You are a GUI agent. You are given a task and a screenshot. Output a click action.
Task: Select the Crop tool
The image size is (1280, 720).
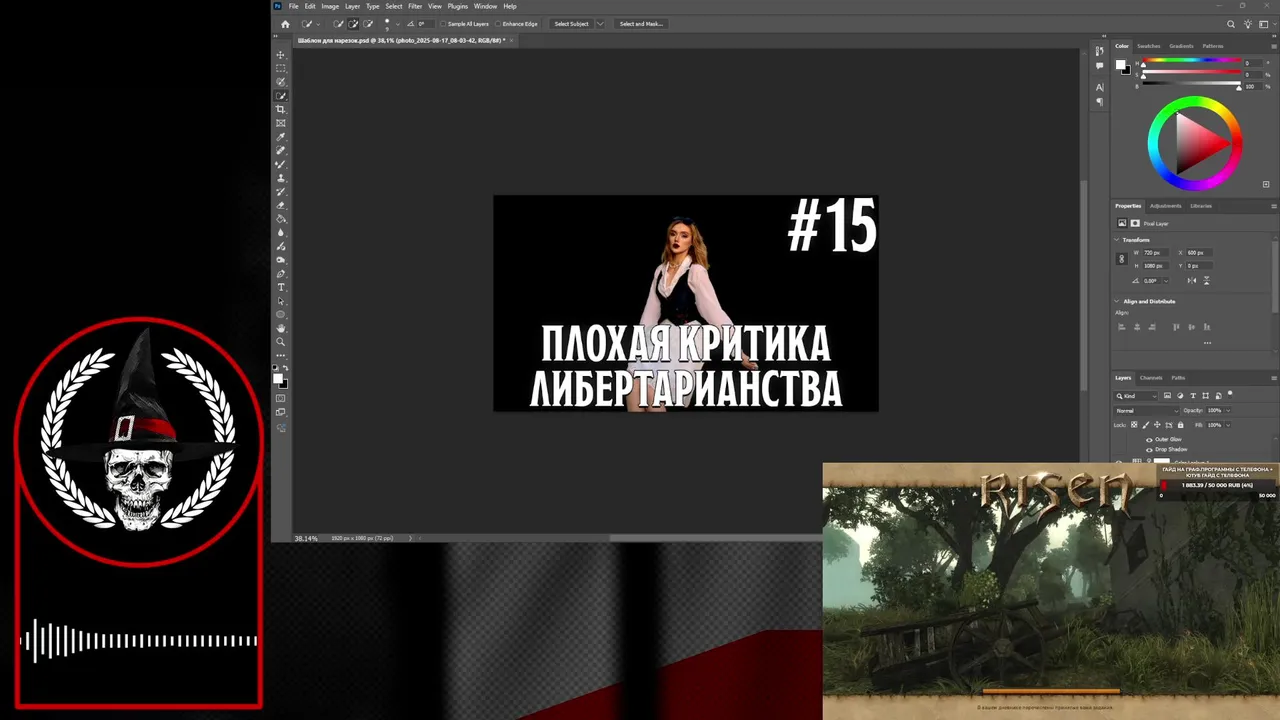[281, 109]
